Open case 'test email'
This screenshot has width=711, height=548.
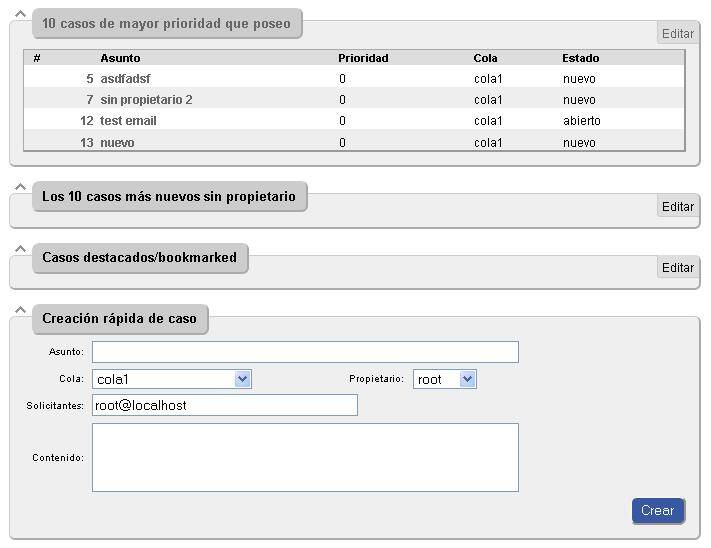[x=128, y=121]
